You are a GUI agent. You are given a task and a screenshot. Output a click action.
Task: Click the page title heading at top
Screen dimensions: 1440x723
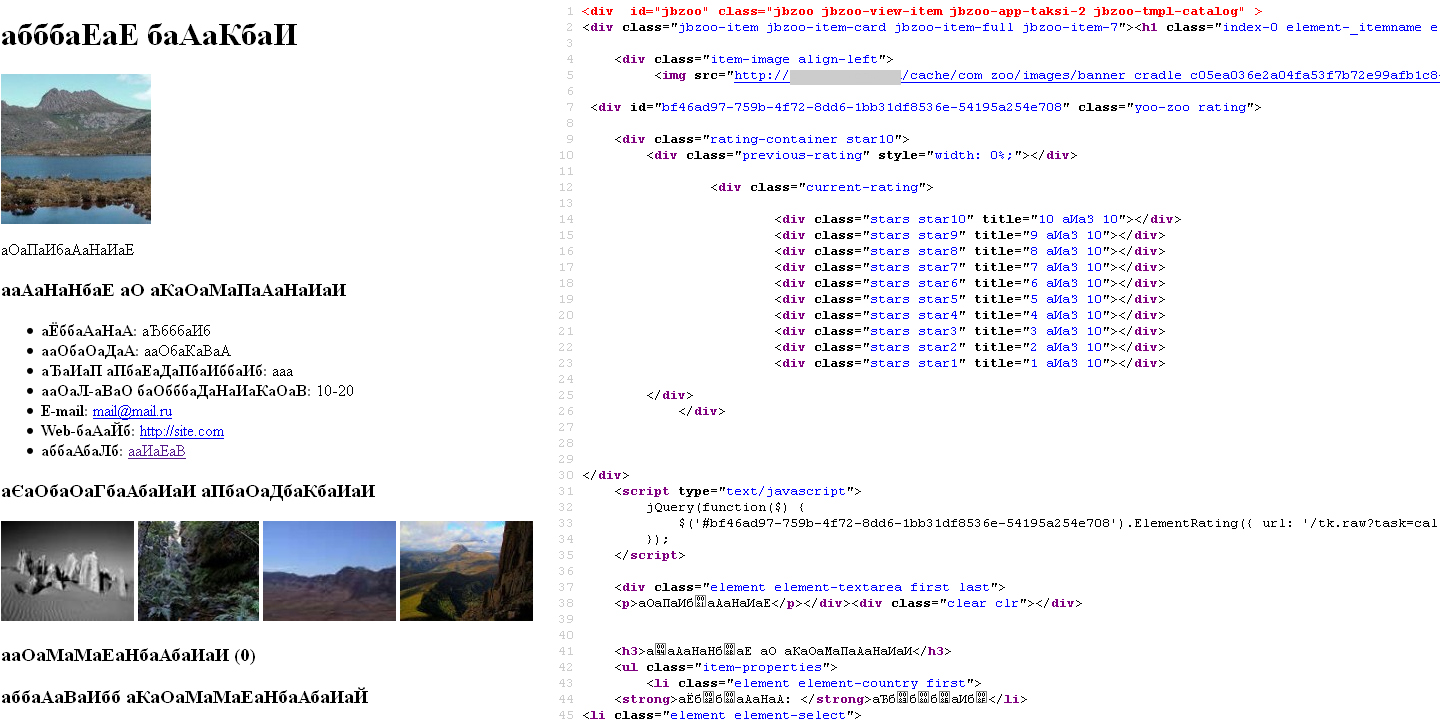coord(149,37)
